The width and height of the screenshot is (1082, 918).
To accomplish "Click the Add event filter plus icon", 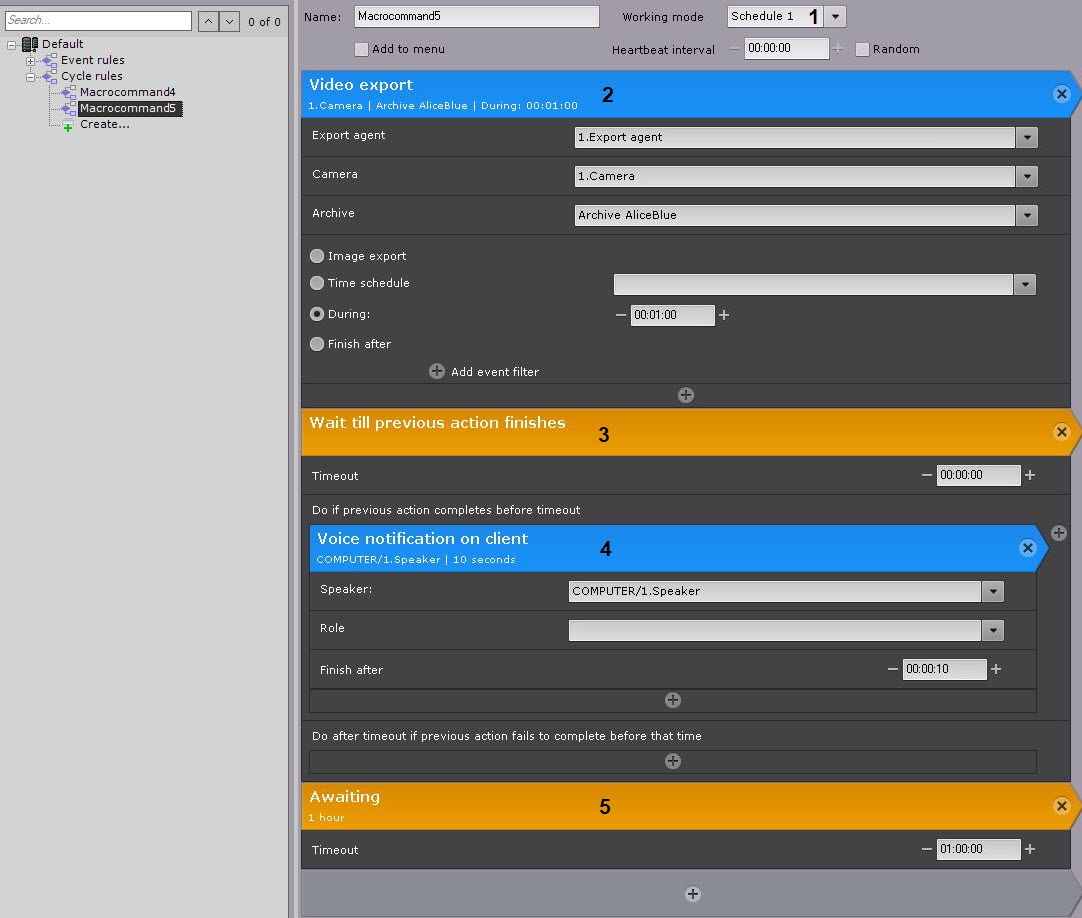I will (437, 371).
